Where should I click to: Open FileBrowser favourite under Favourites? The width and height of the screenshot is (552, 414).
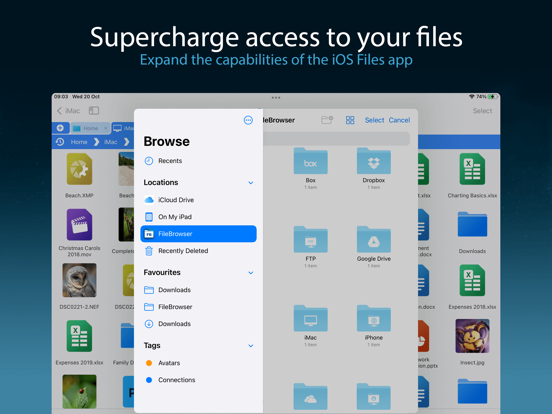(x=198, y=307)
